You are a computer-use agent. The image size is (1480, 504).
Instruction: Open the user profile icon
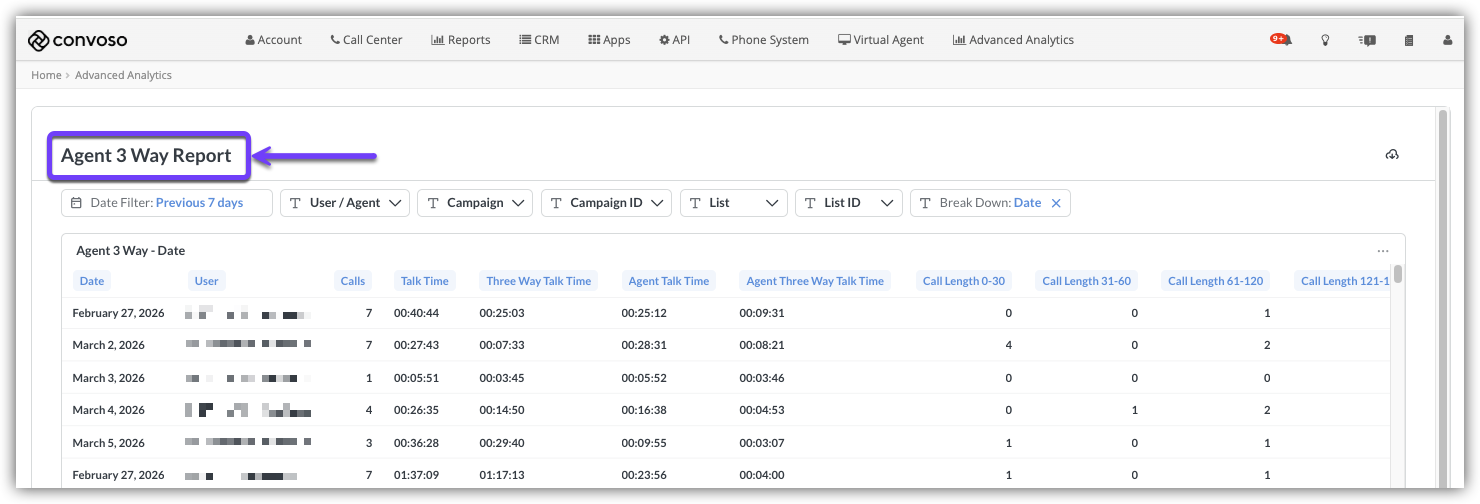1447,40
